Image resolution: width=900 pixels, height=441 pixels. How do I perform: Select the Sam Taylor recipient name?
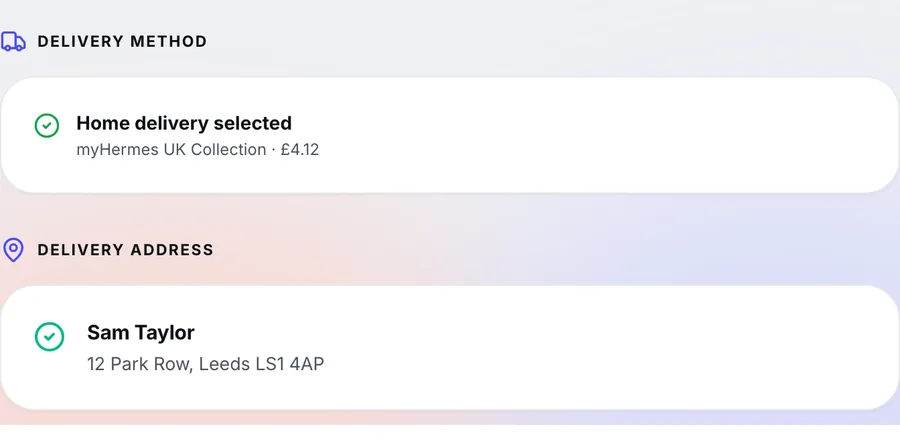(x=141, y=332)
